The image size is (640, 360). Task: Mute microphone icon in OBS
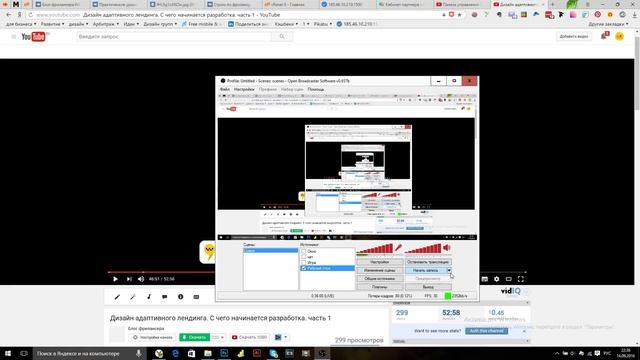coord(398,247)
